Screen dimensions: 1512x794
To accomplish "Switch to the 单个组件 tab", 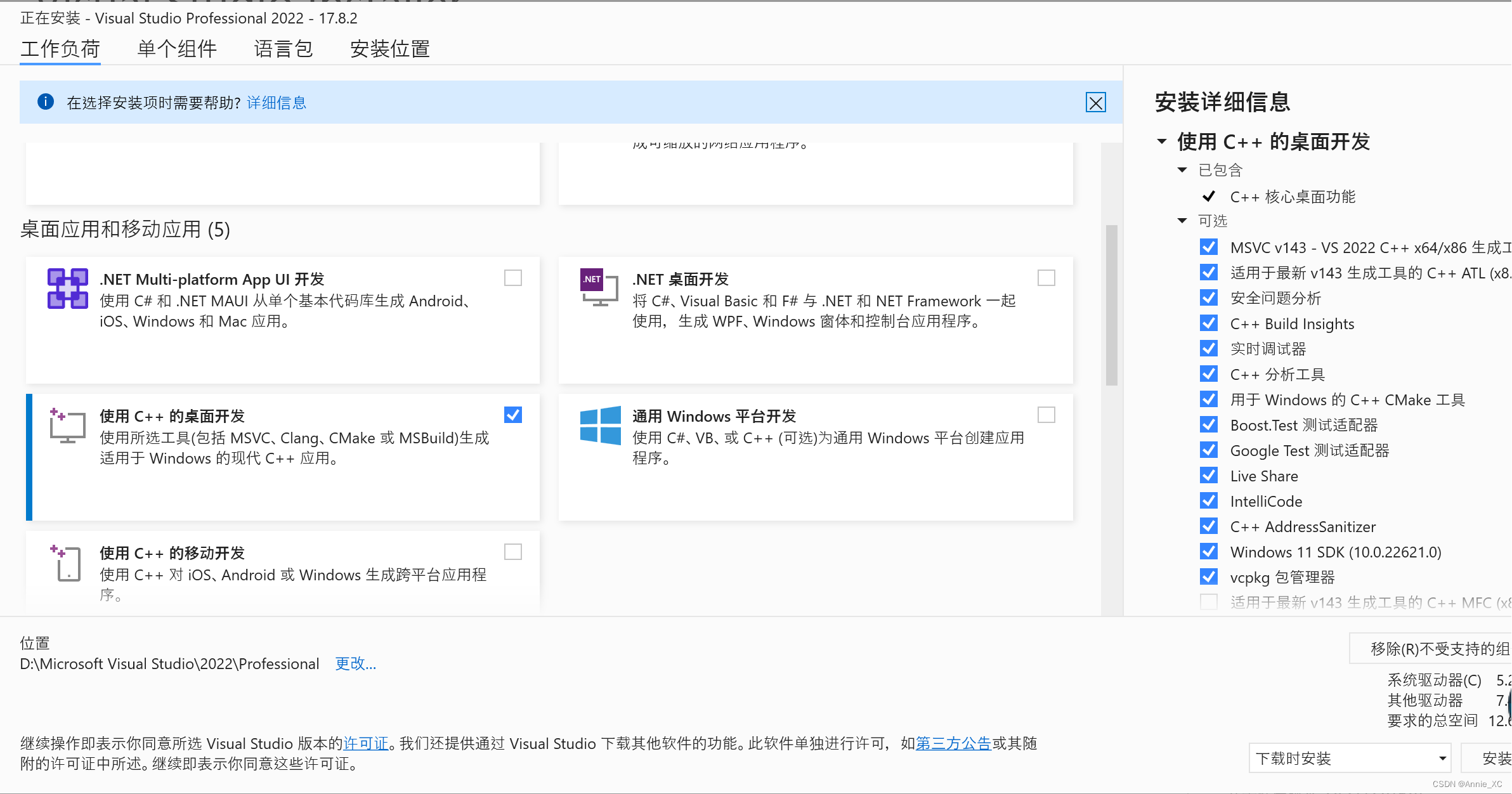I will [x=177, y=49].
